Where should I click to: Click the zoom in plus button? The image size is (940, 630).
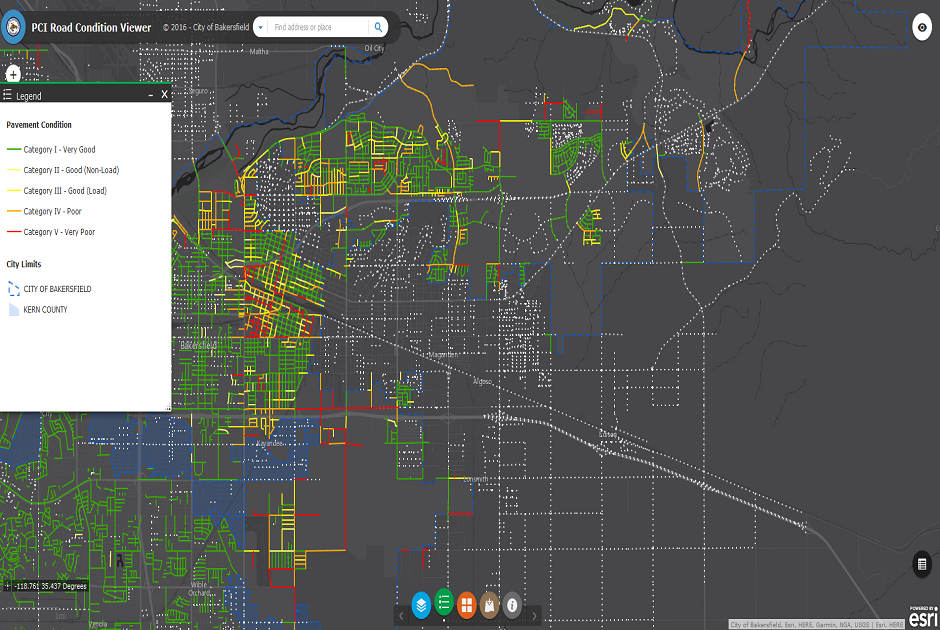[x=13, y=74]
